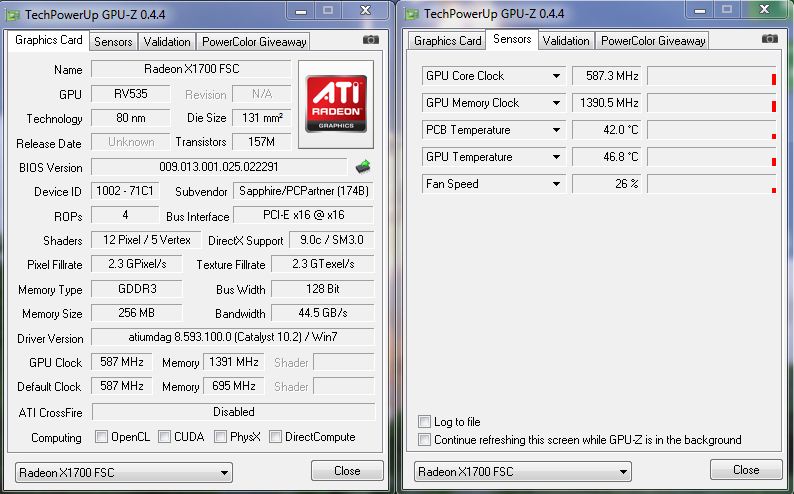Screen dimensions: 794x494
Task: Click the Die Size field 131 mm²
Action: (262, 118)
